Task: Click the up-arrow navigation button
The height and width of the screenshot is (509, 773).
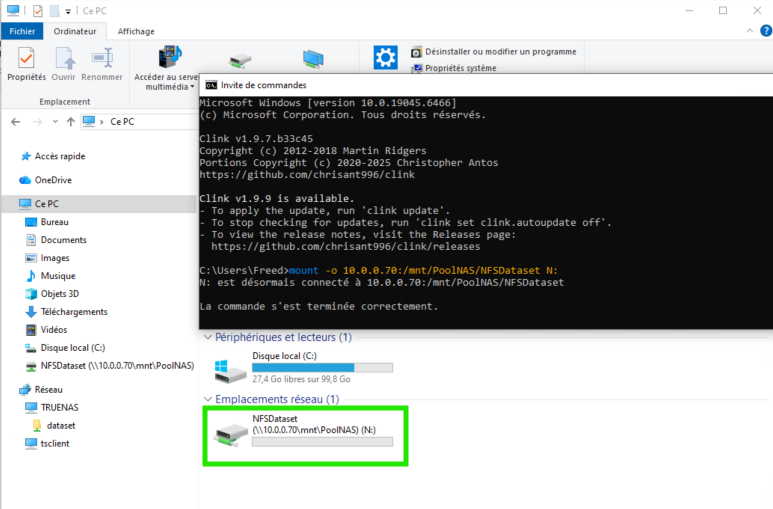Action: (x=69, y=121)
